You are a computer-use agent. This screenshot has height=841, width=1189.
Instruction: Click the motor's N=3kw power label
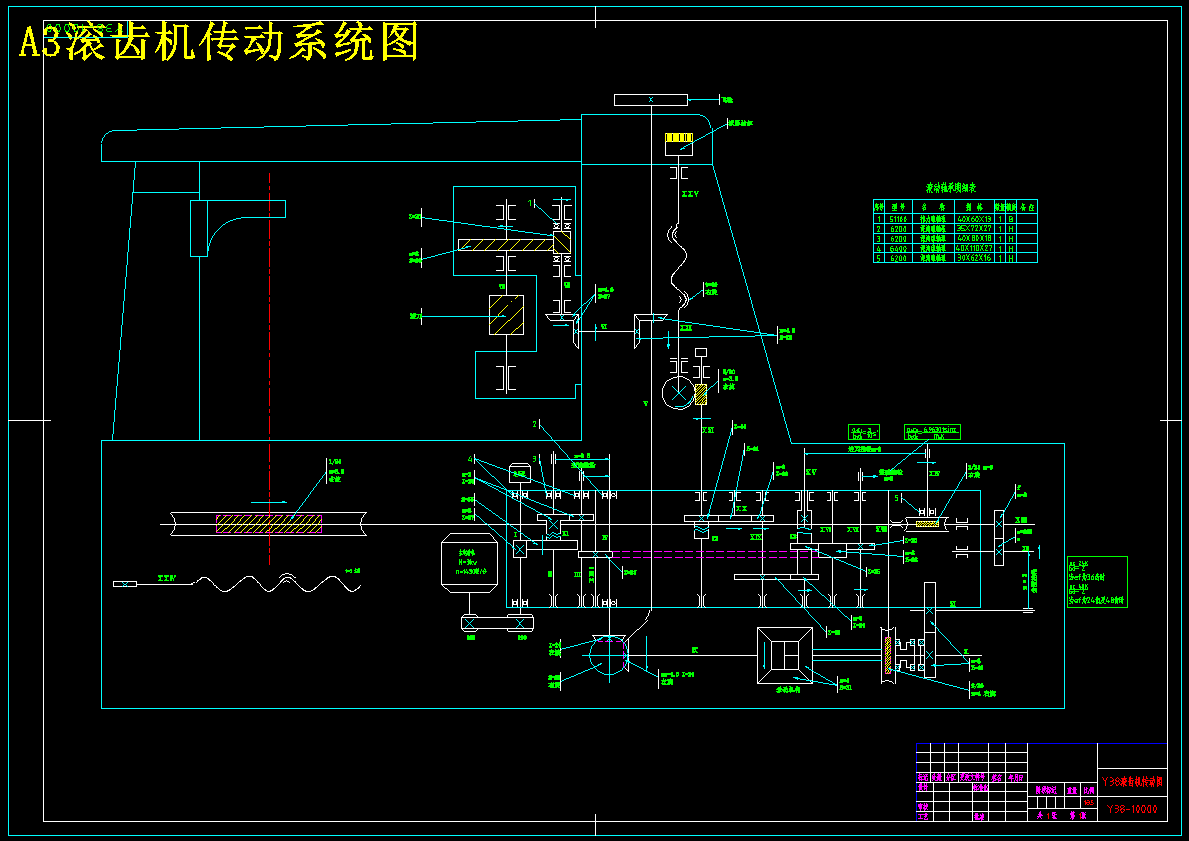click(469, 562)
